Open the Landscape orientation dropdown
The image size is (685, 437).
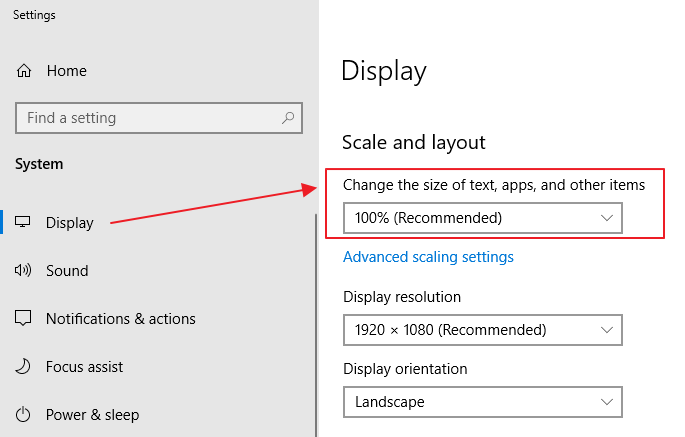(482, 402)
